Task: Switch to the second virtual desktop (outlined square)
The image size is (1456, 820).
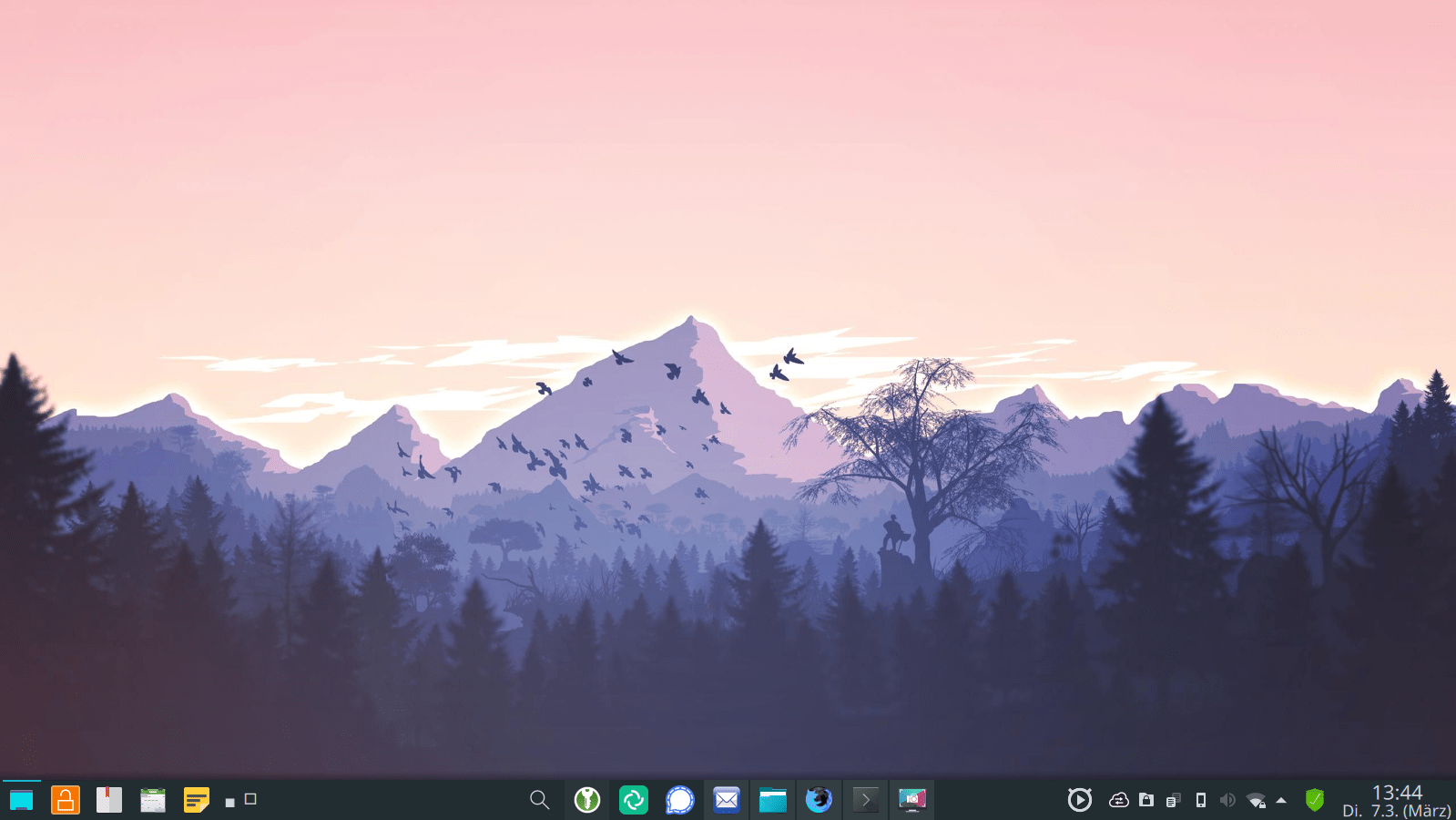Action: (250, 799)
